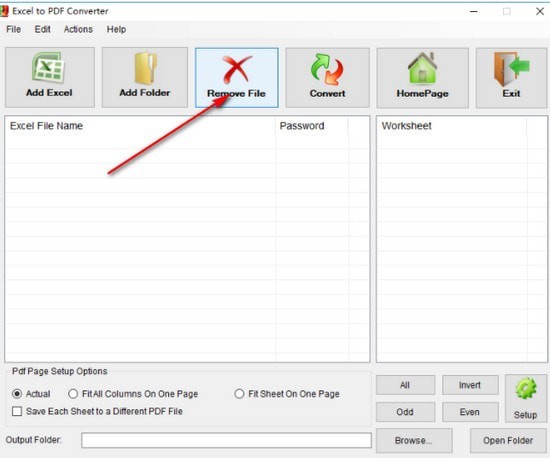Start conversion with the Convert button
The image size is (550, 458).
click(327, 78)
